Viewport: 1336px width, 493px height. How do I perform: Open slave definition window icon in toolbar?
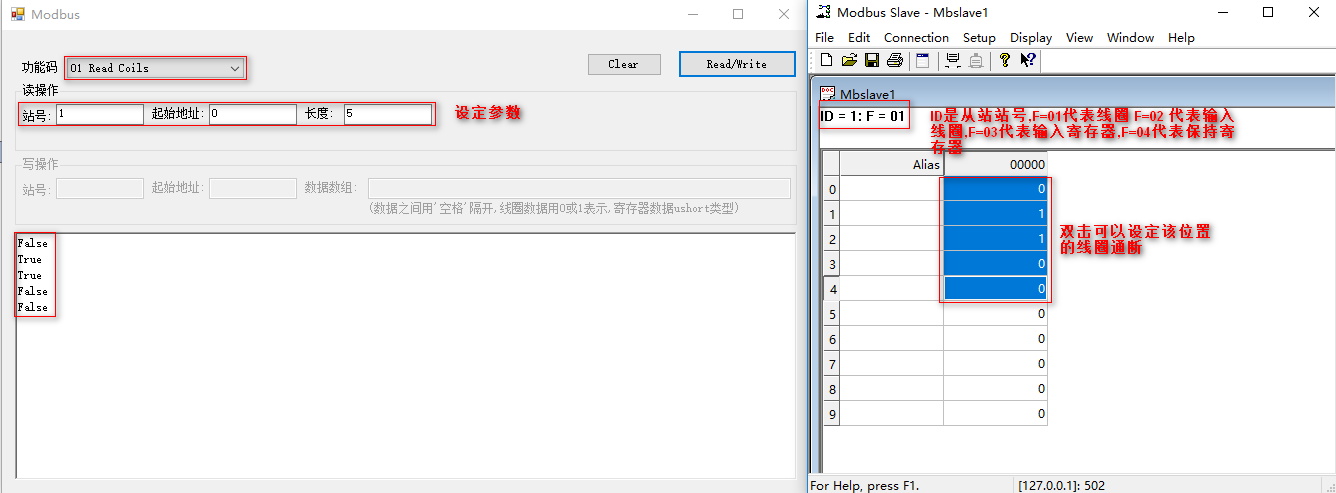pos(923,60)
